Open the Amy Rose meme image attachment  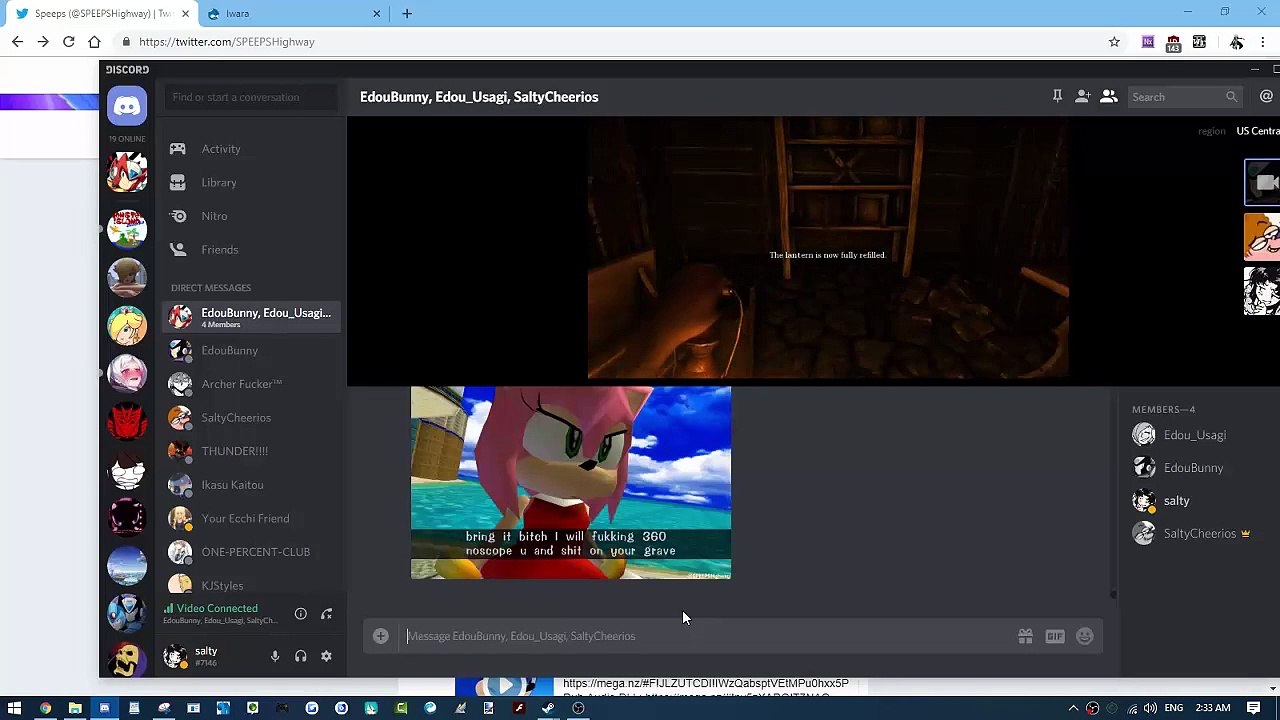(x=571, y=483)
